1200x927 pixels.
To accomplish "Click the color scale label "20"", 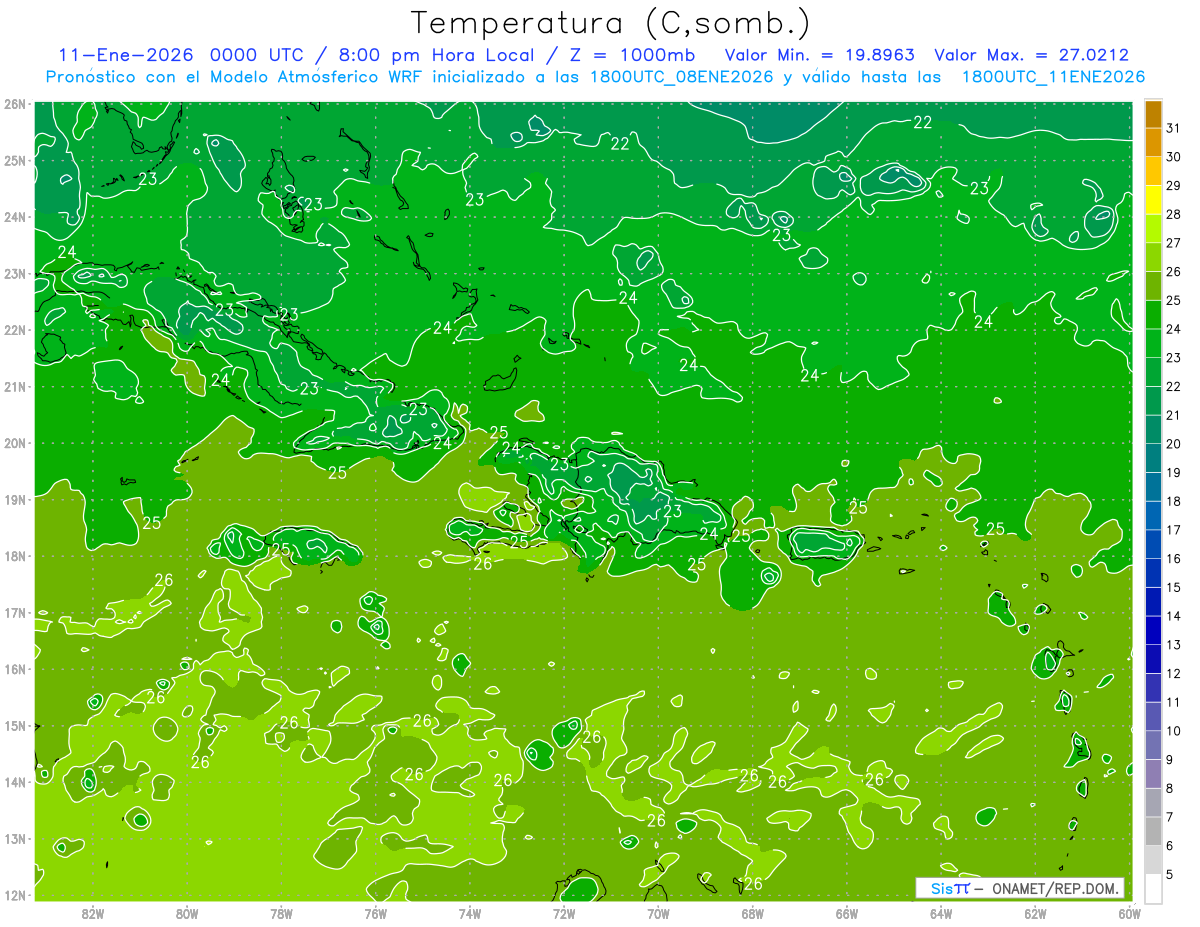I will [x=1173, y=444].
